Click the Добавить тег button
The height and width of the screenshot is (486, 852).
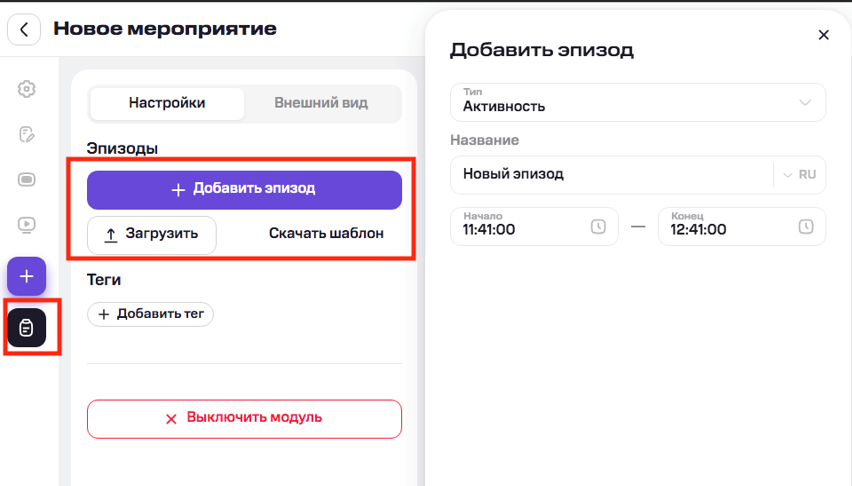(151, 314)
